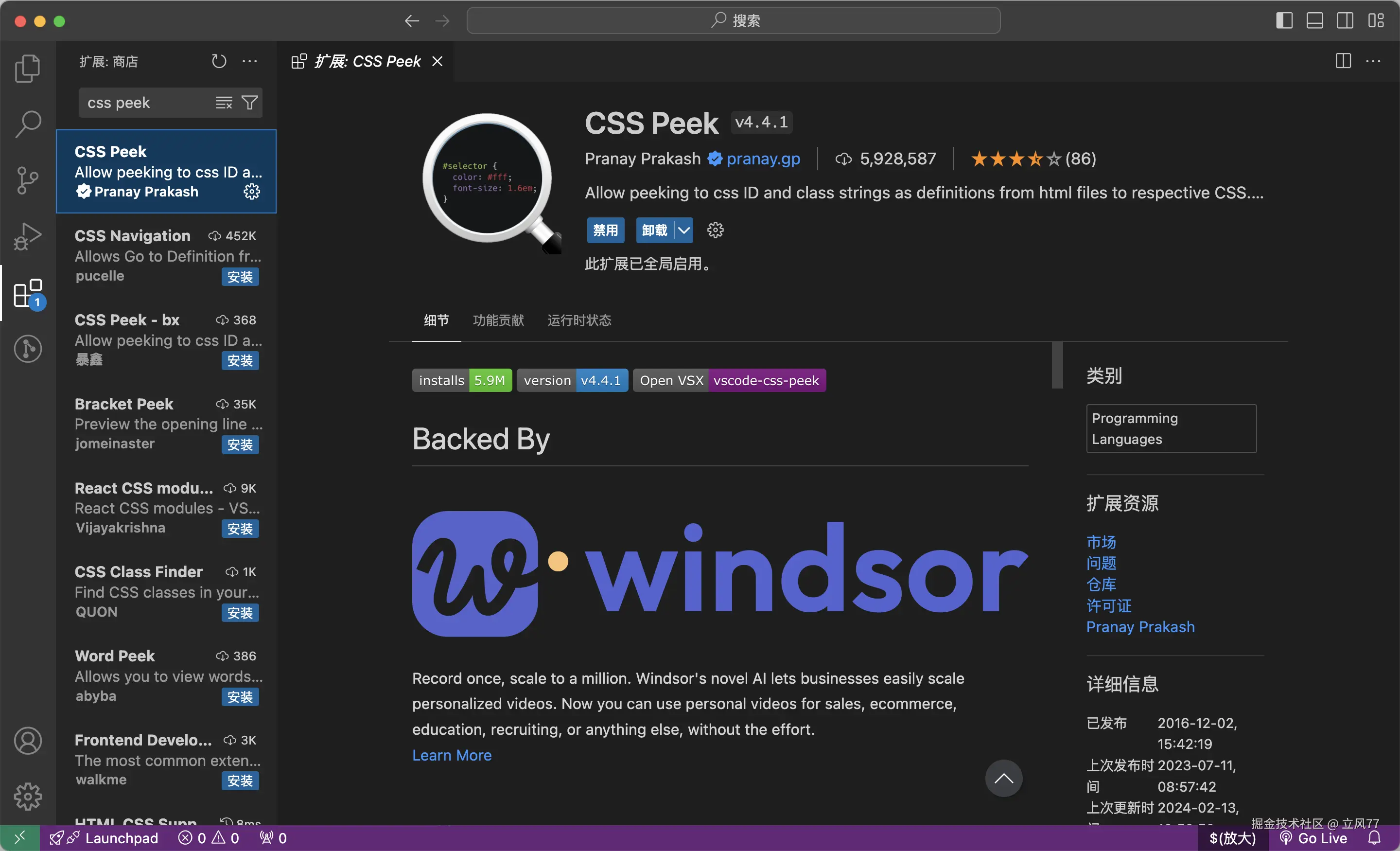The width and height of the screenshot is (1400, 851).
Task: Open remote window indicator in status bar
Action: [x=20, y=838]
